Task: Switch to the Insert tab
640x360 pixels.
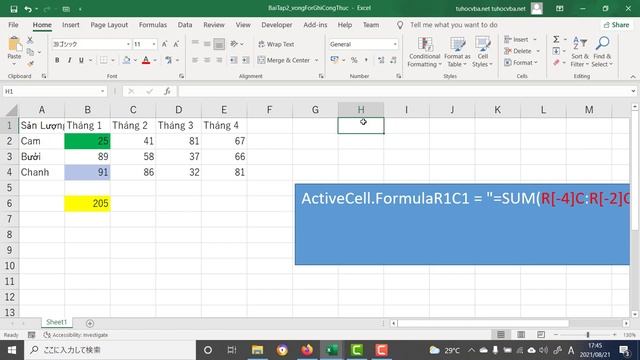Action: [71, 25]
